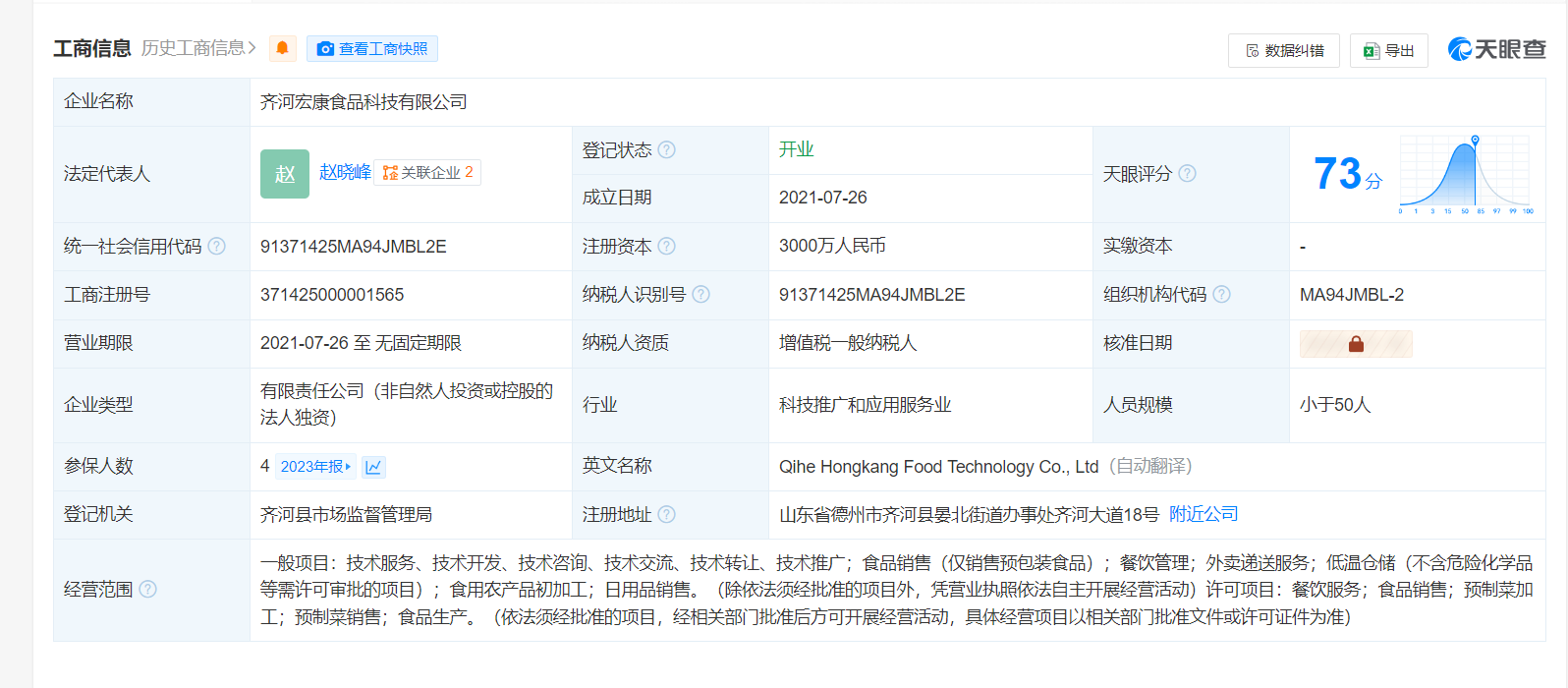Click organization code MA94JMBL-2
The width and height of the screenshot is (1568, 688).
[x=1352, y=295]
